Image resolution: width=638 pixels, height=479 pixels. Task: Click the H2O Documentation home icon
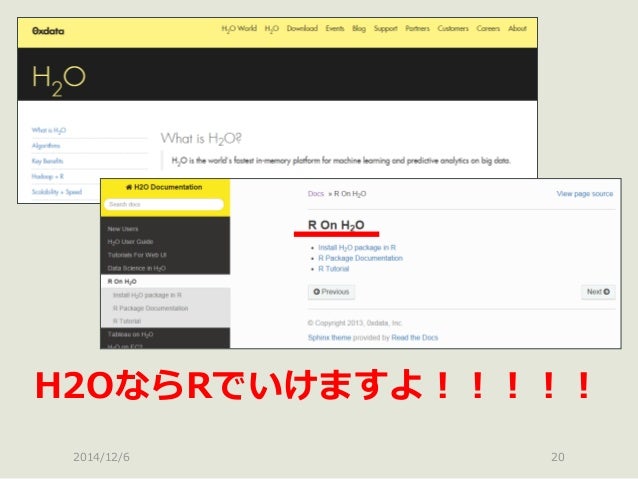click(129, 187)
